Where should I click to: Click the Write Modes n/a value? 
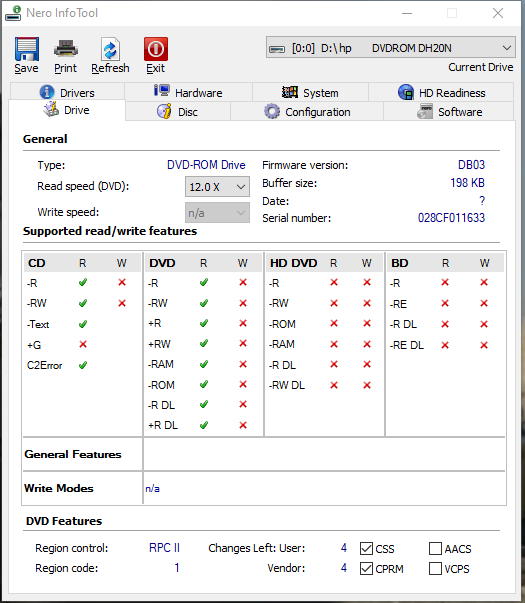tap(152, 488)
